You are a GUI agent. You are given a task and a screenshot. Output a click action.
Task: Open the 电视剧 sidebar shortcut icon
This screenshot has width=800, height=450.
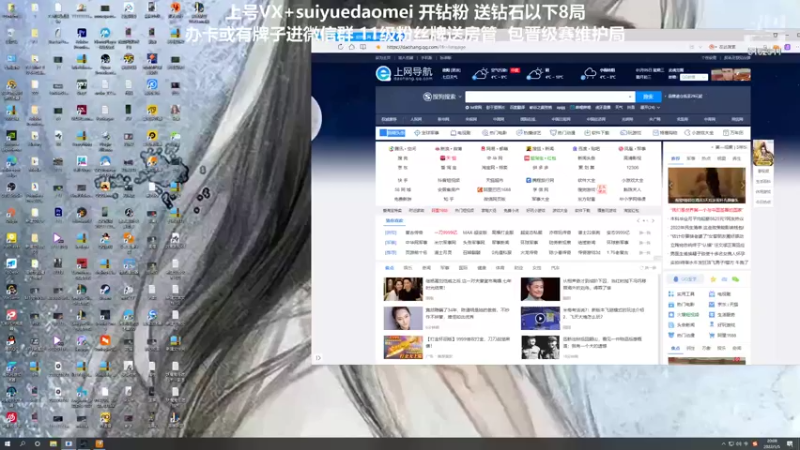coord(712,294)
